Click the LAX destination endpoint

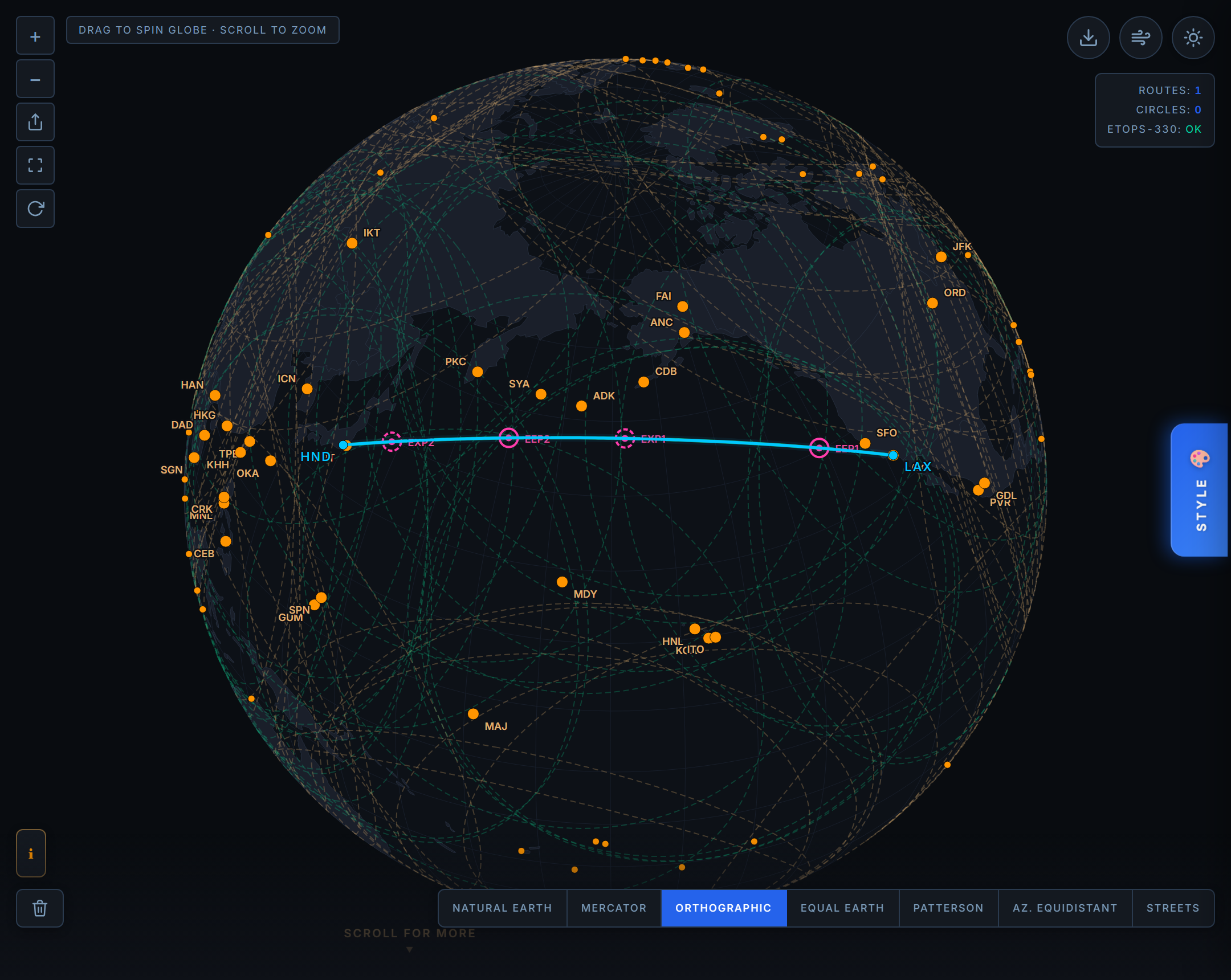[x=893, y=455]
